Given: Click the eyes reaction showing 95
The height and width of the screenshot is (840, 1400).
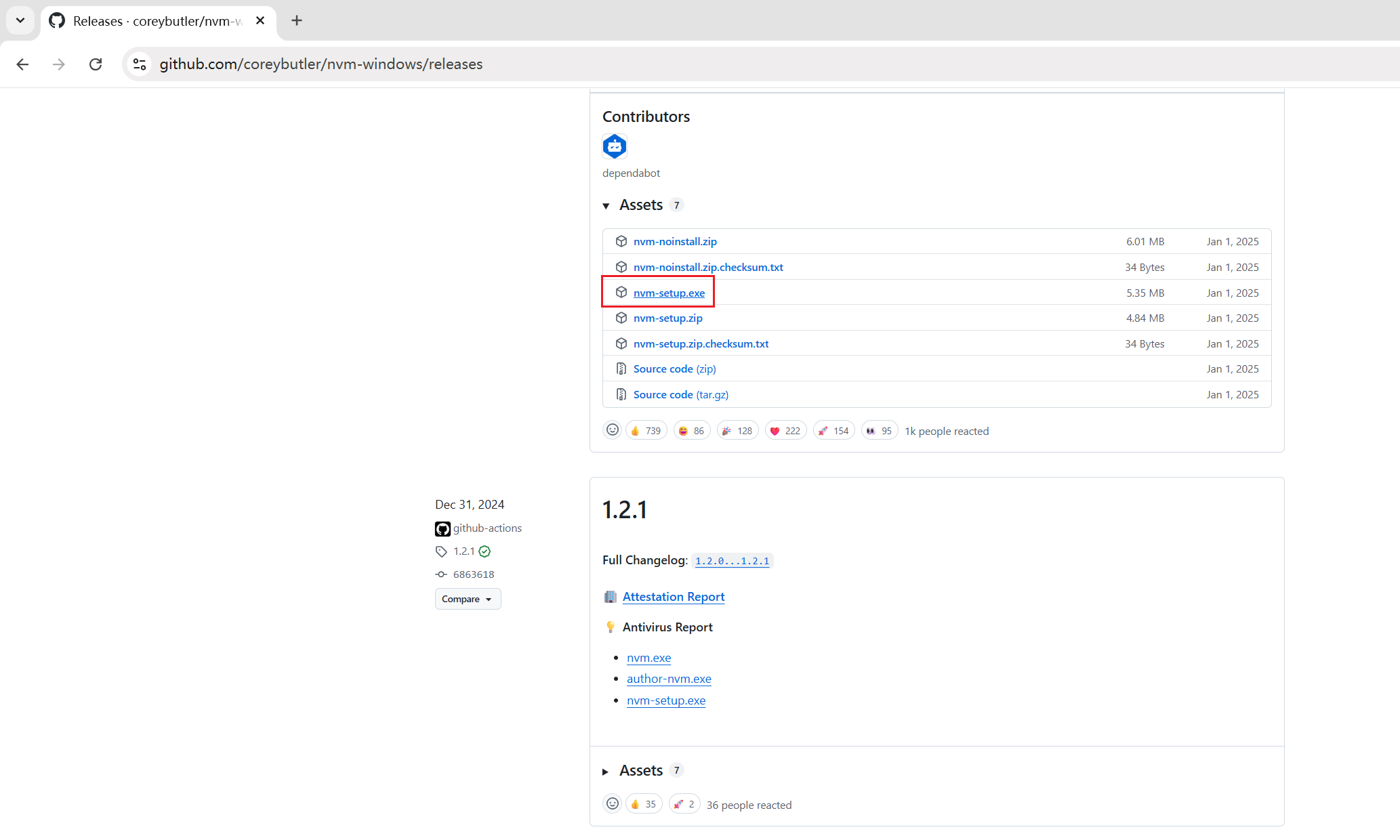Looking at the screenshot, I should tap(879, 431).
